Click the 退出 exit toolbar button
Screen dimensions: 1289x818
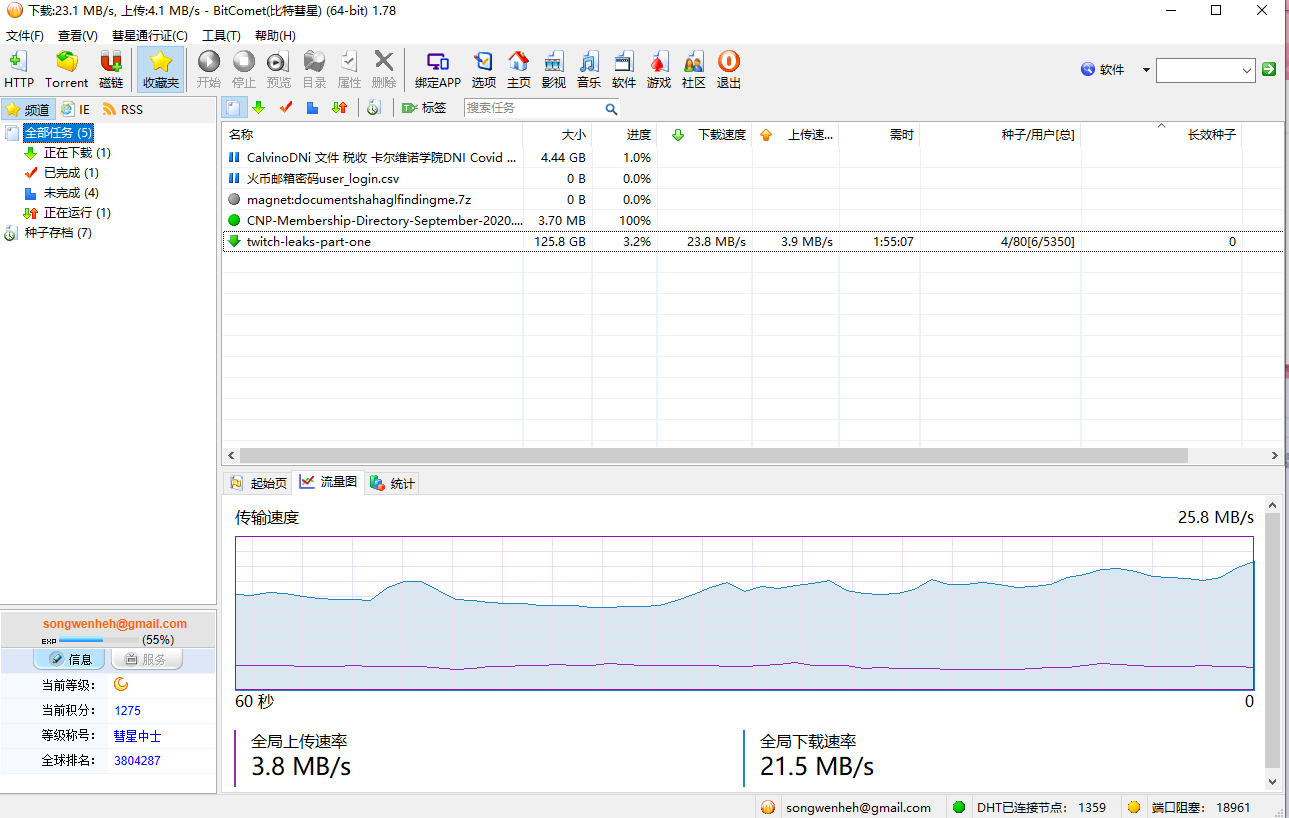tap(729, 70)
